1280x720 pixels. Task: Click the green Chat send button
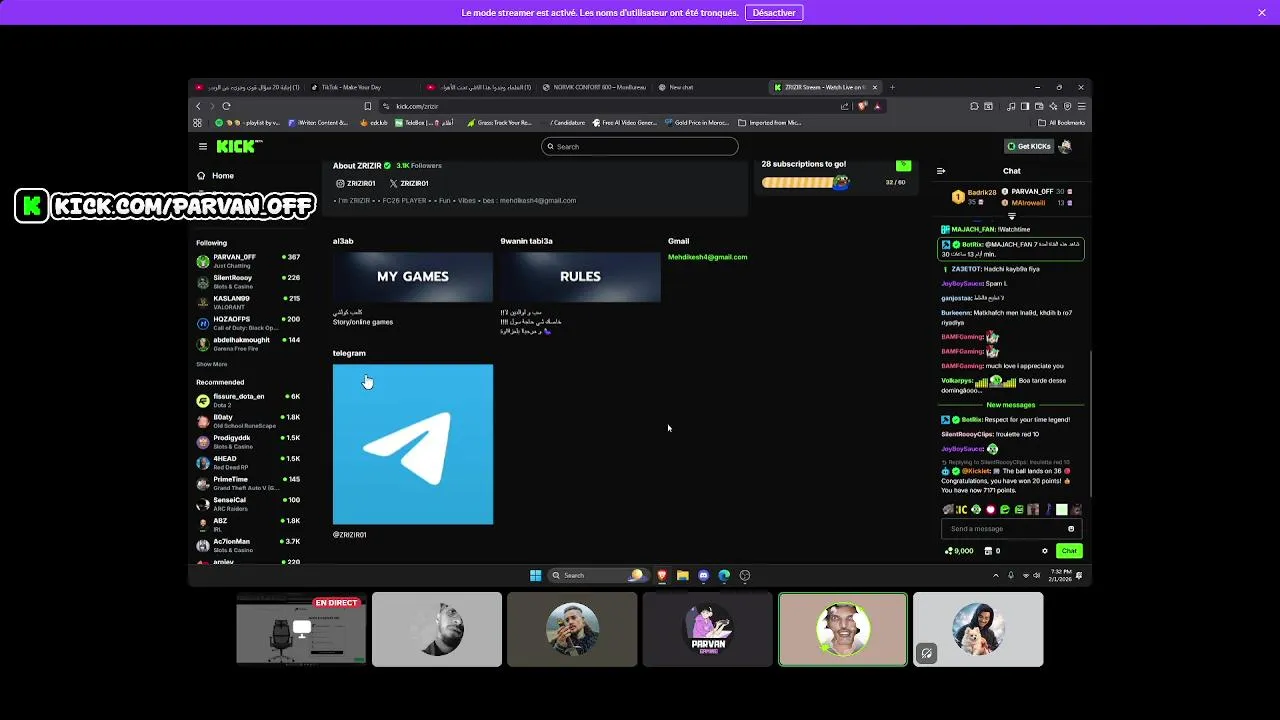point(1069,551)
